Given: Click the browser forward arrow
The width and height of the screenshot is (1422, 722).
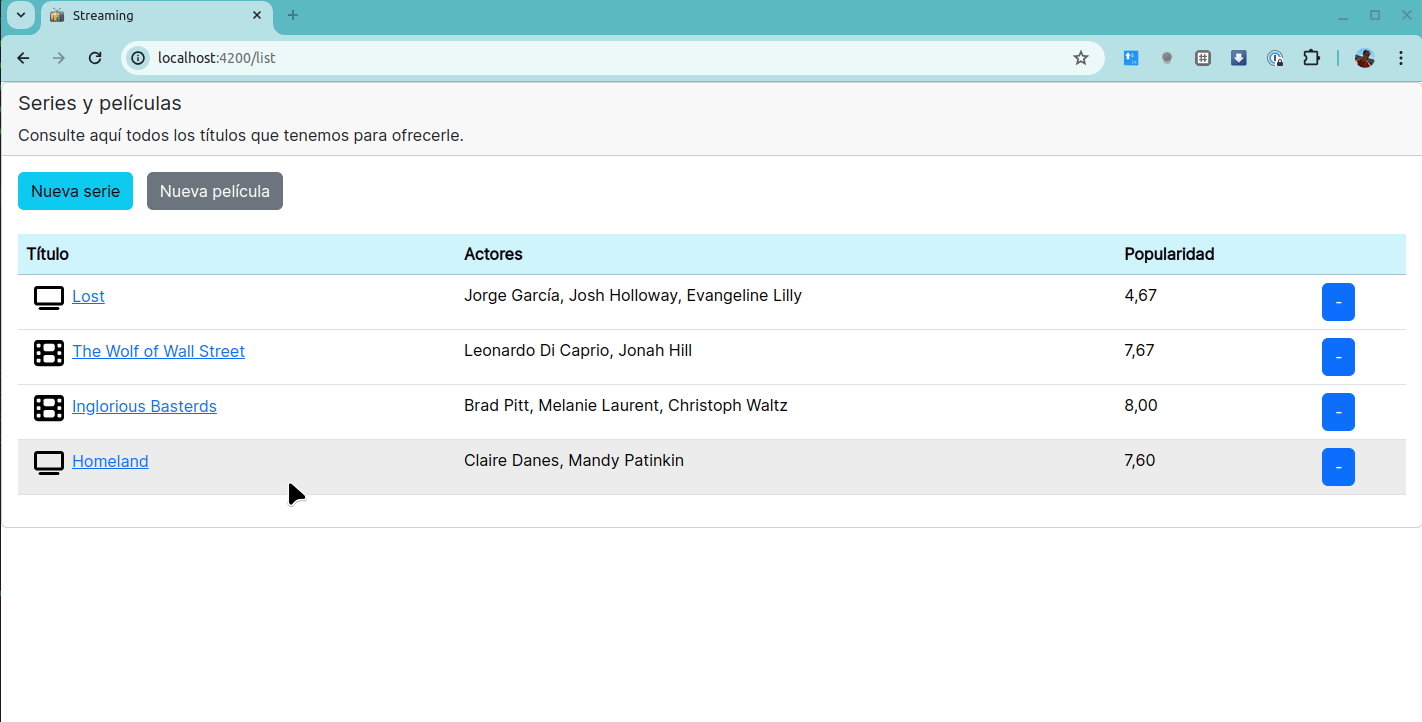Looking at the screenshot, I should (x=59, y=58).
